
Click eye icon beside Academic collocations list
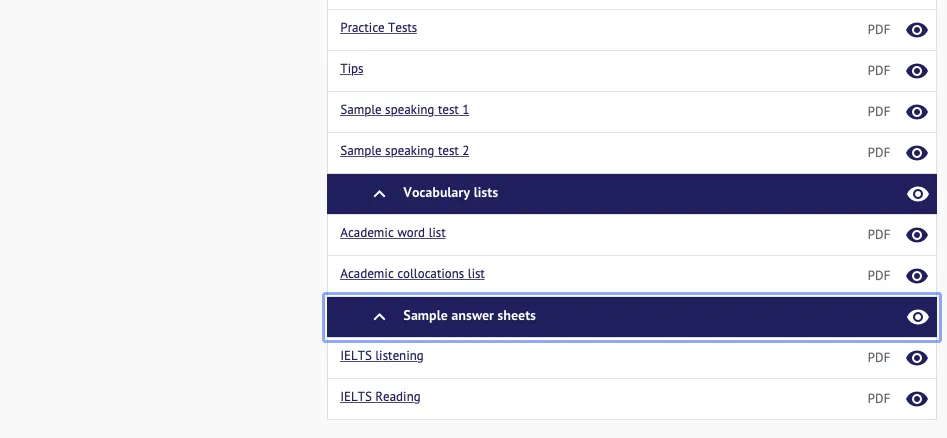coord(916,276)
